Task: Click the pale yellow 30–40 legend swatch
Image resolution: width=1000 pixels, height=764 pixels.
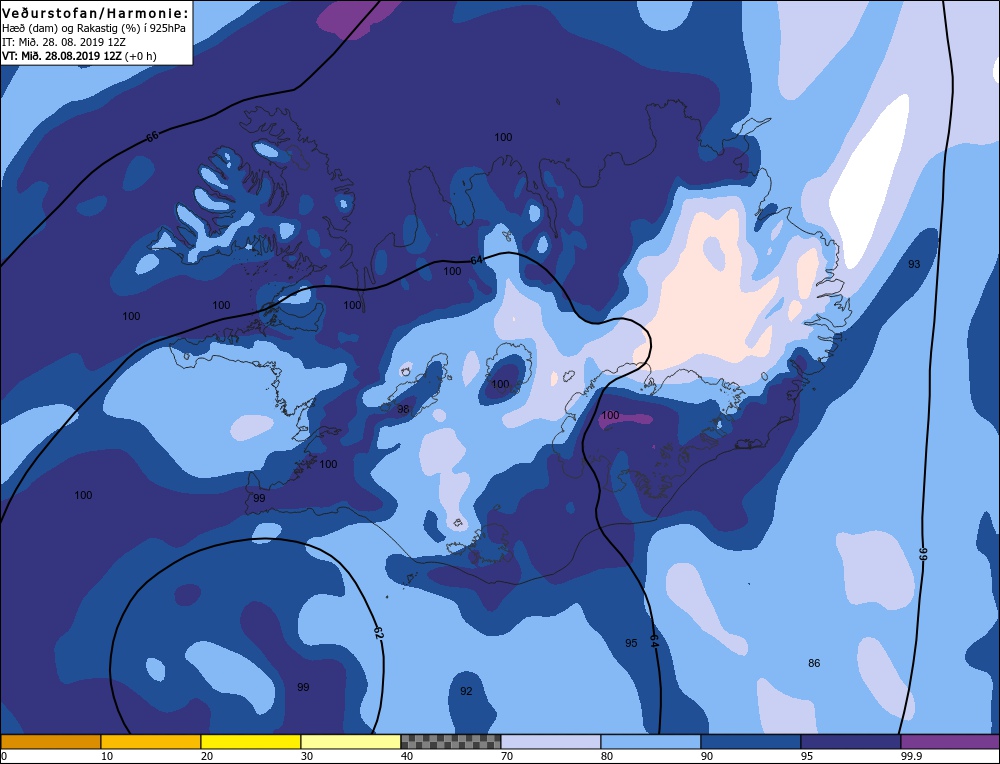Action: (351, 742)
